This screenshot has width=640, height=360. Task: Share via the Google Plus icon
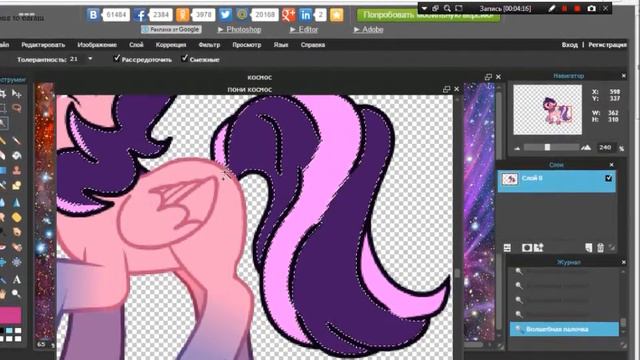pos(288,15)
